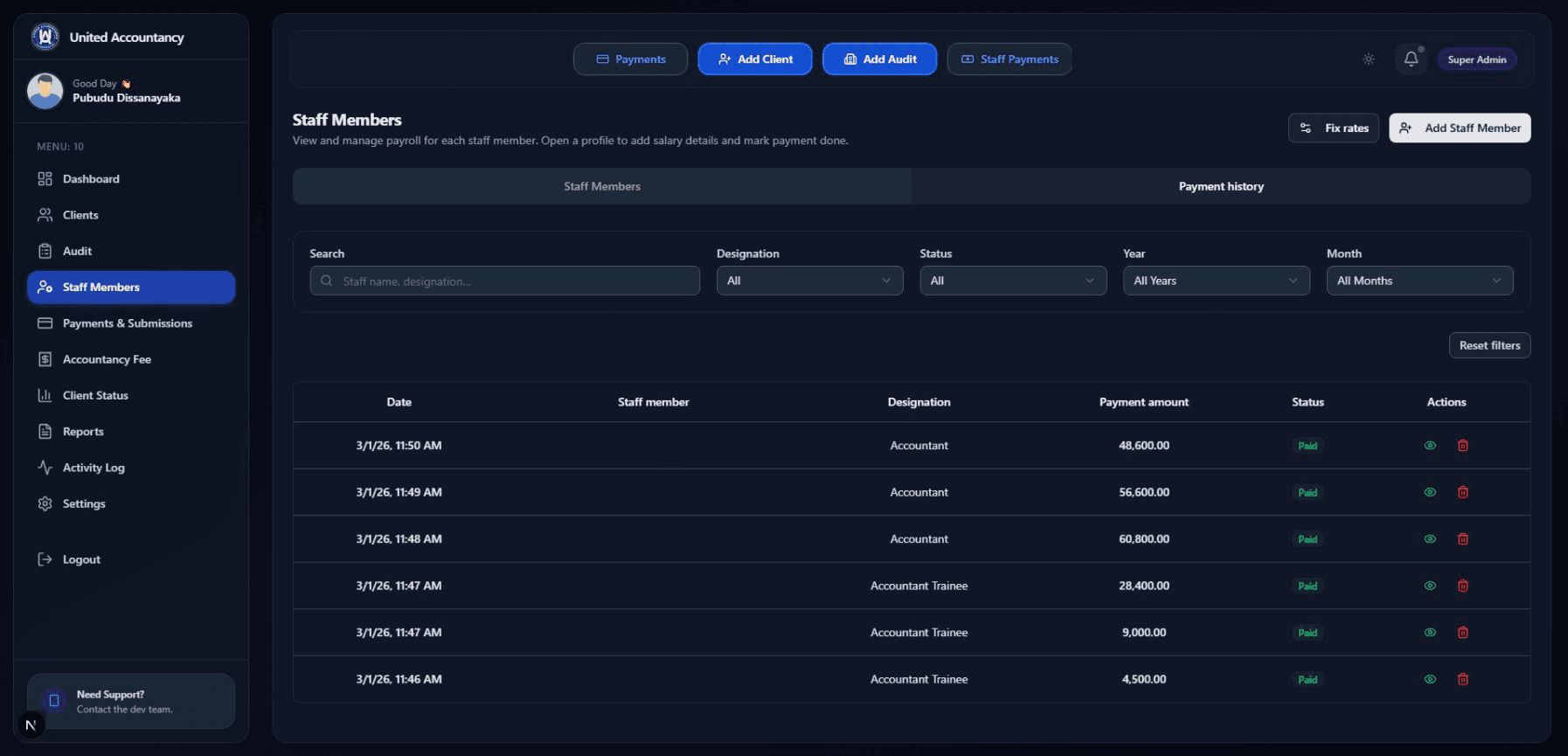View payment of 9,000.00 via eye icon
1568x756 pixels.
[1430, 633]
